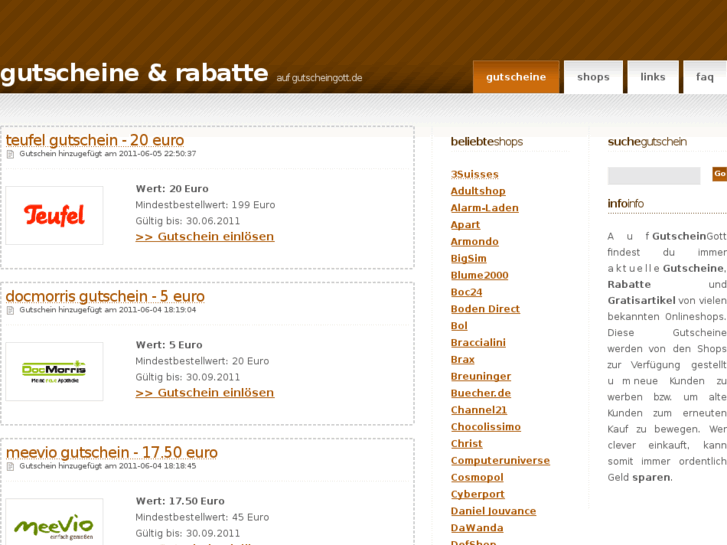The width and height of the screenshot is (727, 545).
Task: Open the Buecher.de shop link
Action: coord(481,393)
